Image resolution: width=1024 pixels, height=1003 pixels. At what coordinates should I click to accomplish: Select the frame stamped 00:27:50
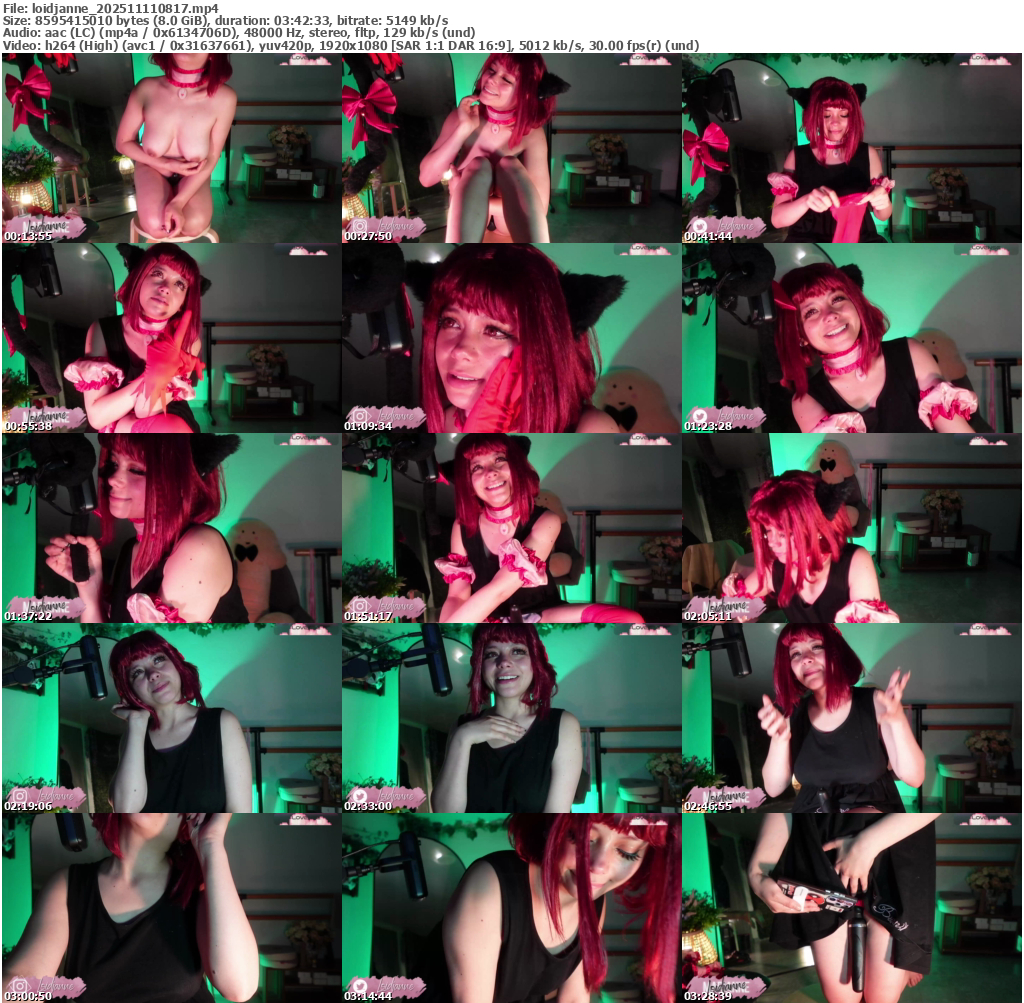511,148
